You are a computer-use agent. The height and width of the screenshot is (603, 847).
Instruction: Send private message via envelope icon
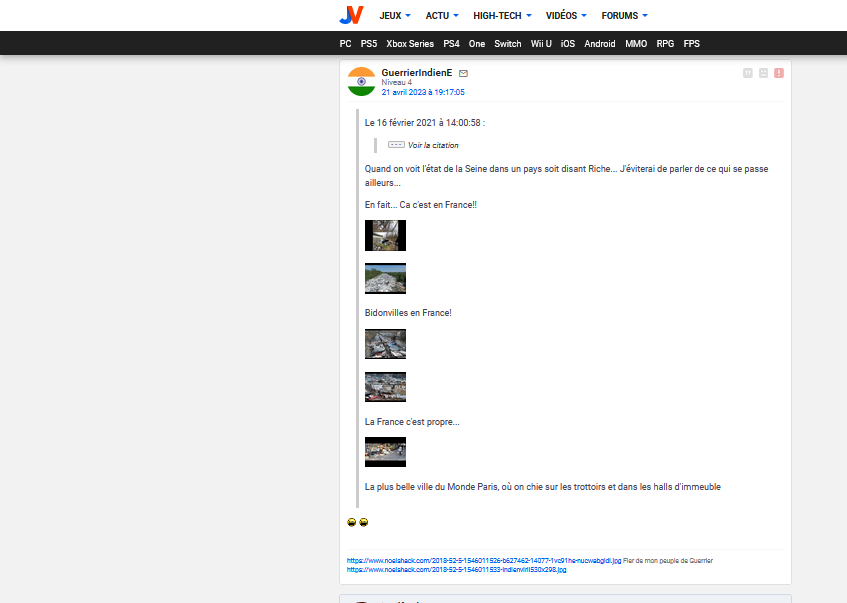click(463, 73)
